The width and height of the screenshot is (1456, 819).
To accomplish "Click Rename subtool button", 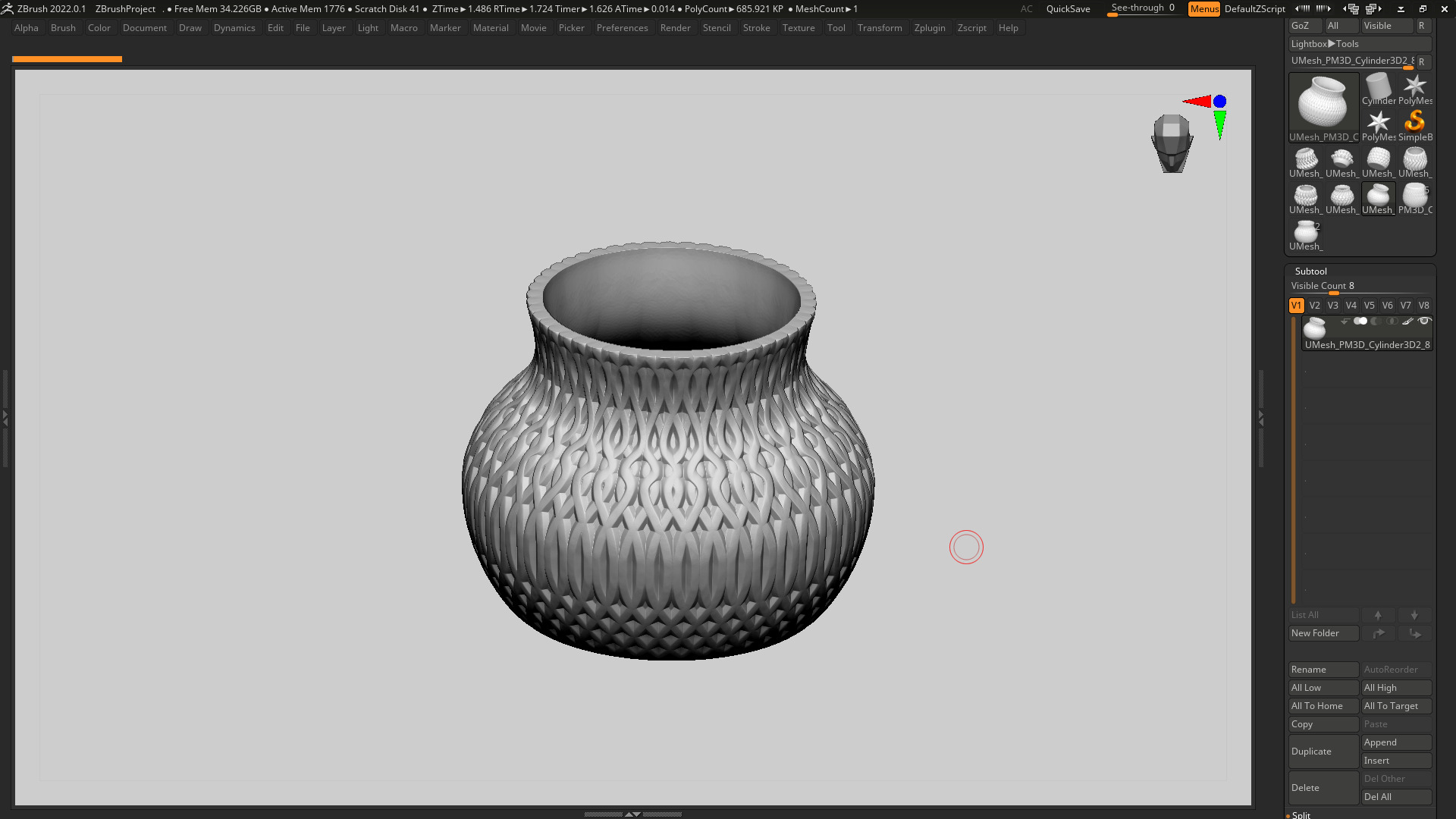I will point(1323,670).
